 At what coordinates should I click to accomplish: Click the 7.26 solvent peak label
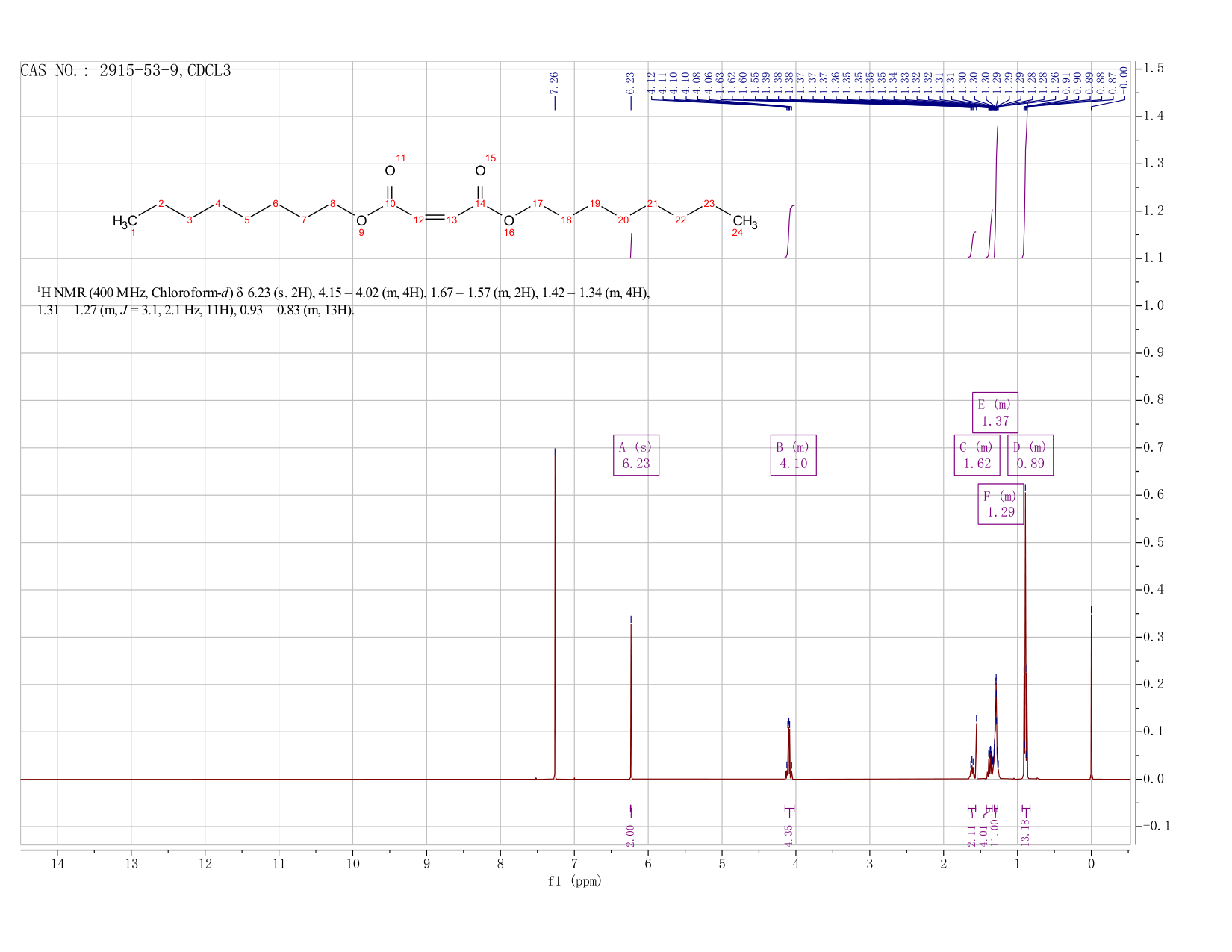[x=554, y=82]
